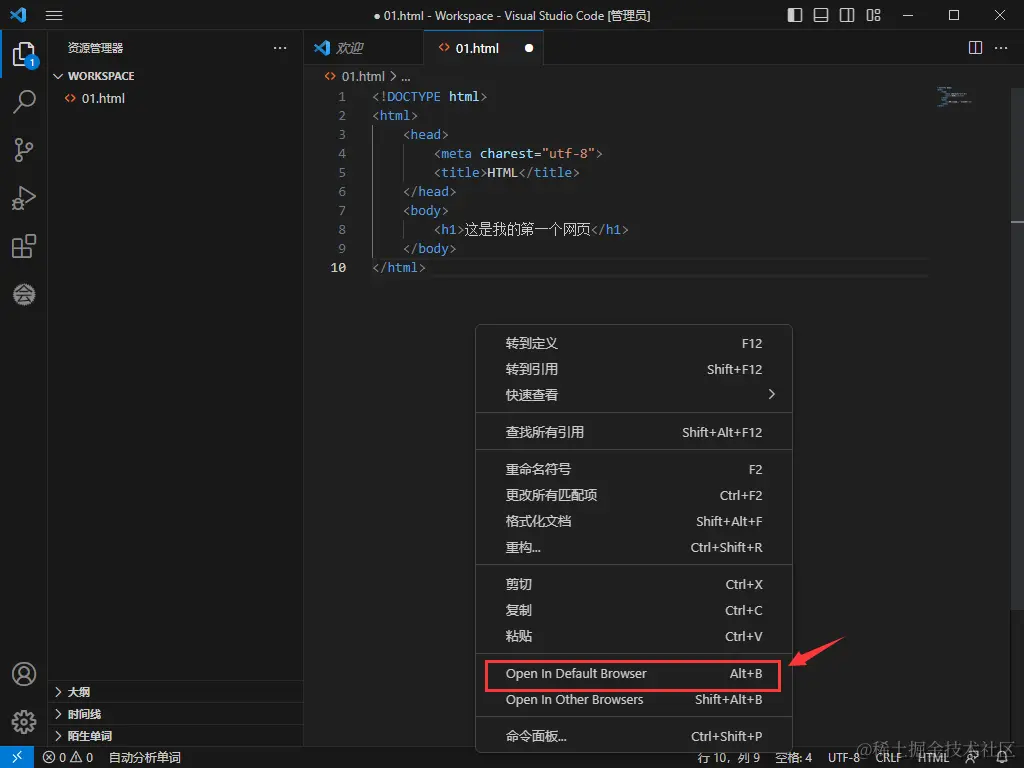The image size is (1024, 768).
Task: Expand the 时间线 timeline section
Action: coord(176,714)
